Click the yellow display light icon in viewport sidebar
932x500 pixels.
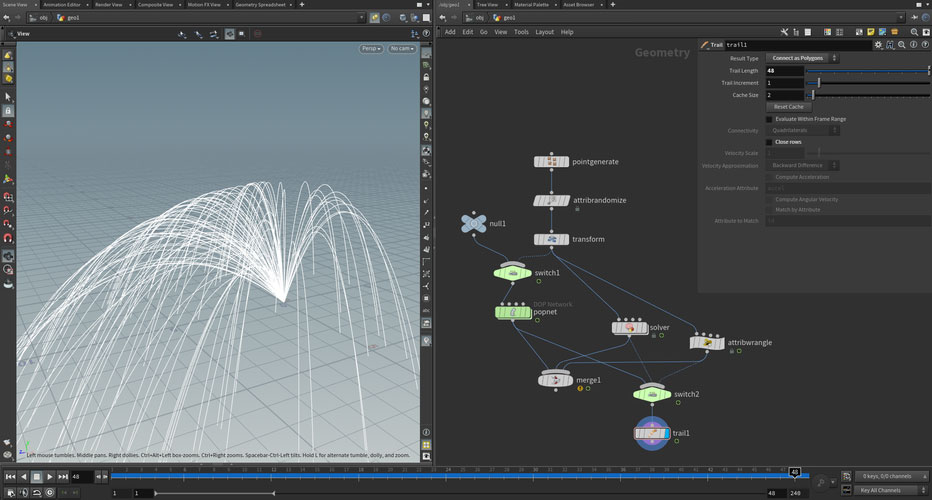[426, 125]
